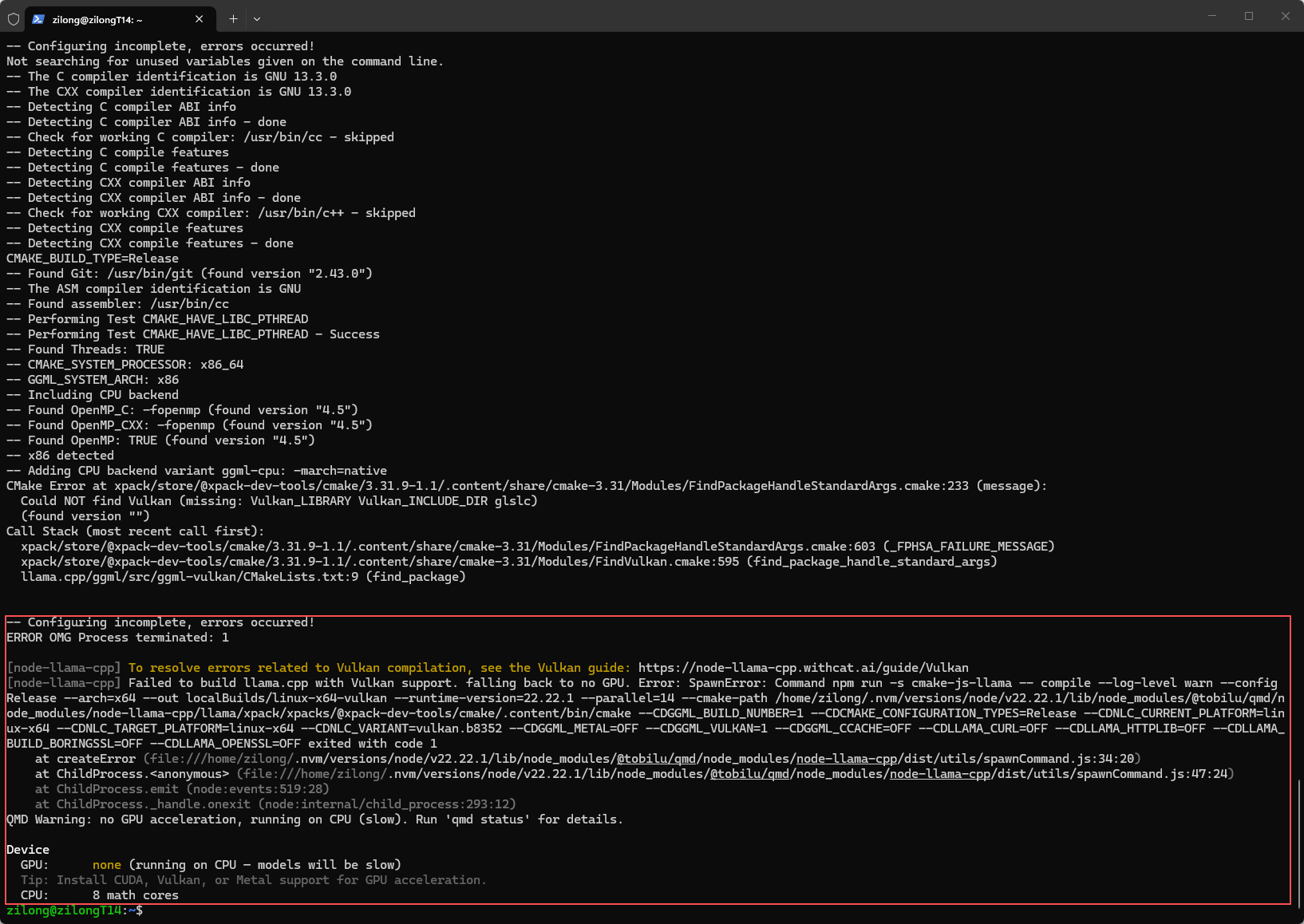Click 'ERROR OMG Process terminated: 1' text
The image size is (1304, 924).
click(117, 638)
